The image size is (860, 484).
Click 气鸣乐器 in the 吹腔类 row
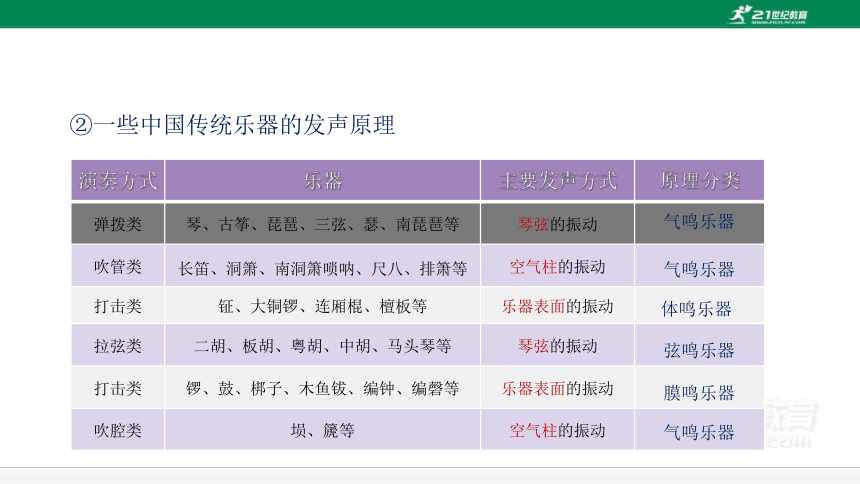(x=699, y=432)
